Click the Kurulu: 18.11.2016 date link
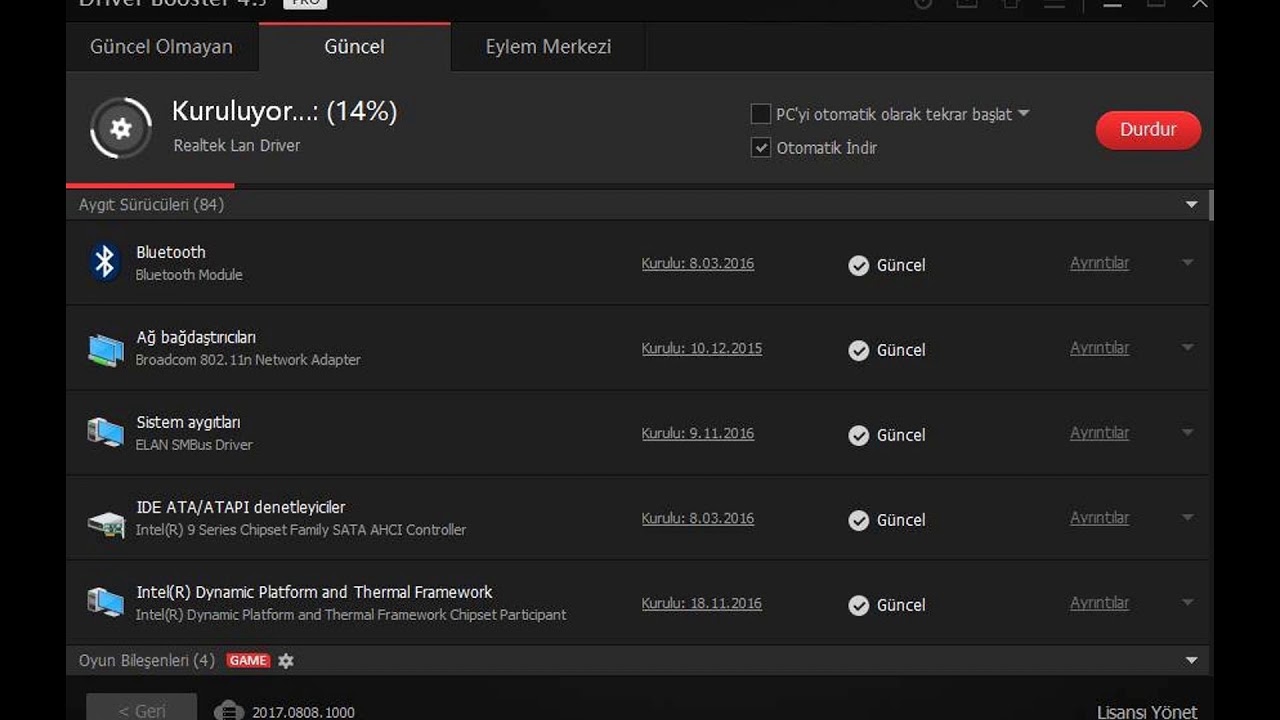This screenshot has width=1280, height=720. click(702, 604)
